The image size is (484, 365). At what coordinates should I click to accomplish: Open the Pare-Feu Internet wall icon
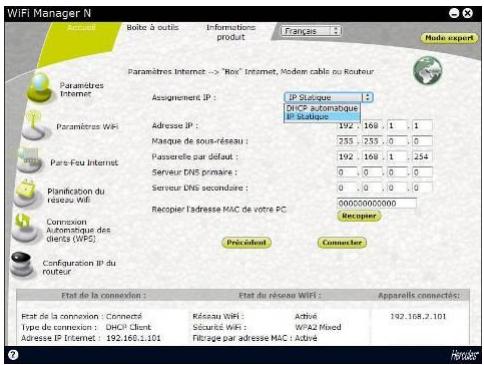(x=30, y=160)
